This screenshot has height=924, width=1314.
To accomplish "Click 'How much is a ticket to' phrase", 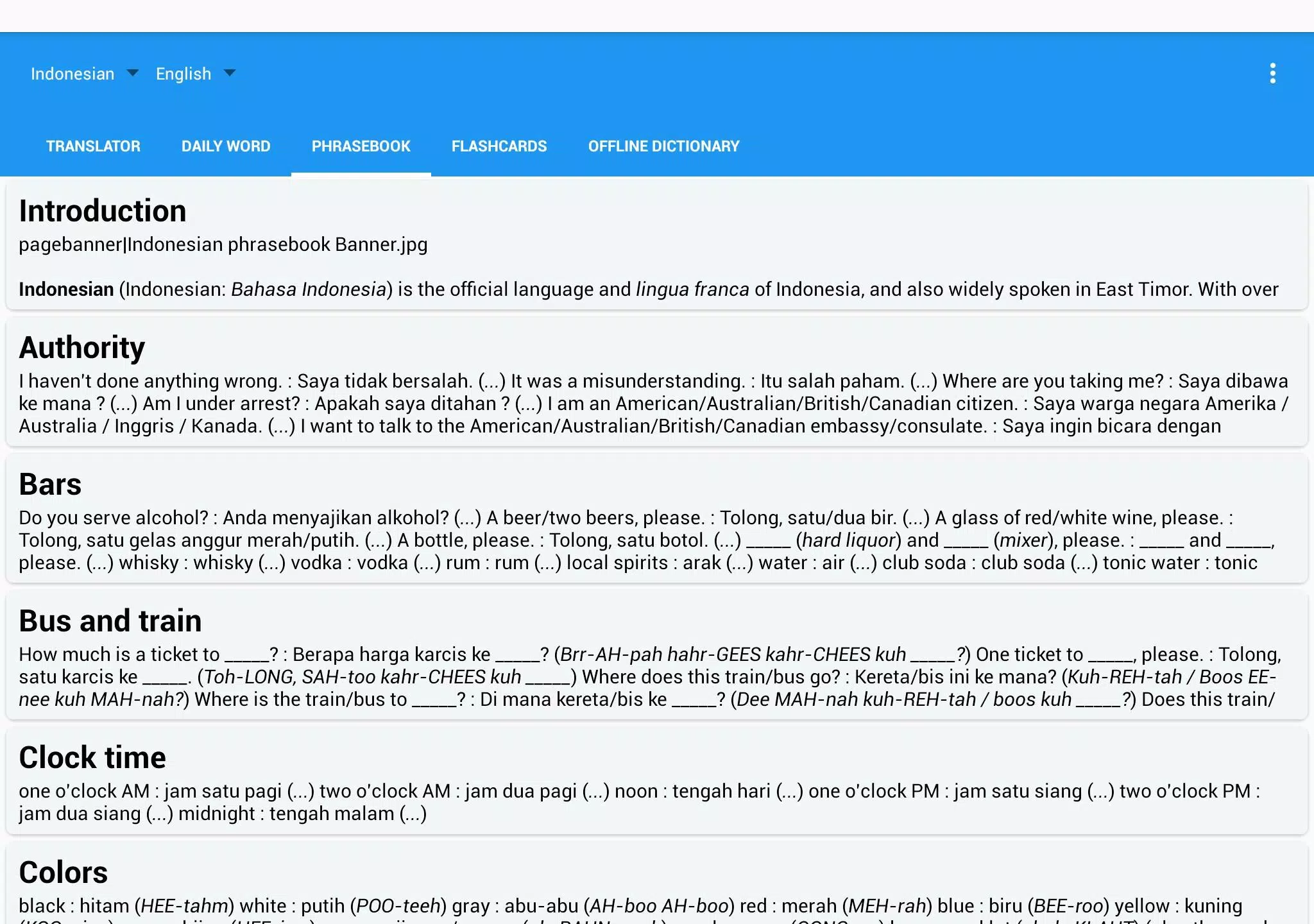I will (x=119, y=654).
